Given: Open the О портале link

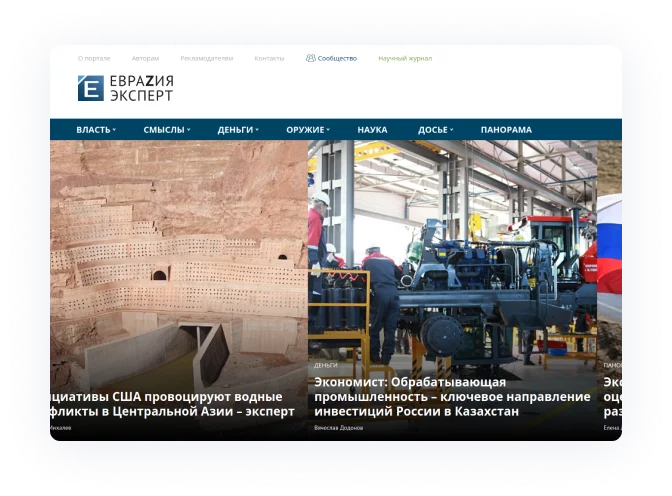Looking at the screenshot, I should (x=94, y=58).
